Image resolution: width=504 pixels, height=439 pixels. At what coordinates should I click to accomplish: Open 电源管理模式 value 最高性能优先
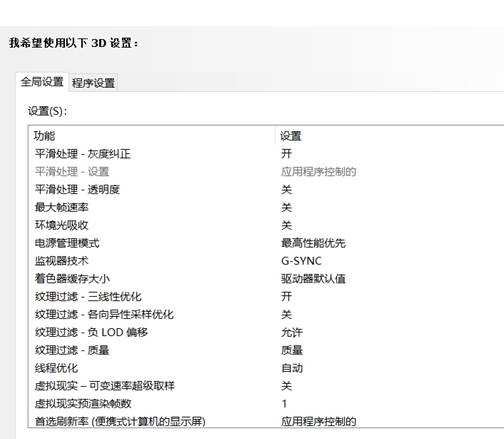[313, 243]
